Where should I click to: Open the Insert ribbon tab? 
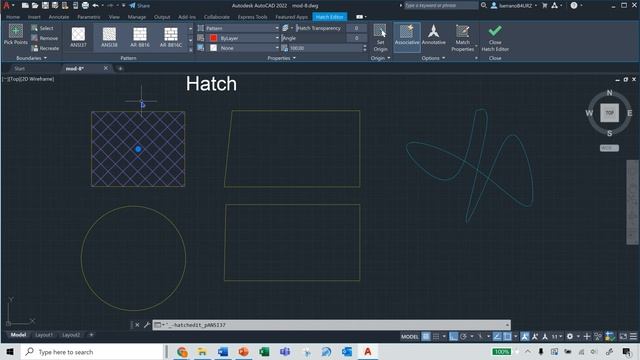(34, 17)
